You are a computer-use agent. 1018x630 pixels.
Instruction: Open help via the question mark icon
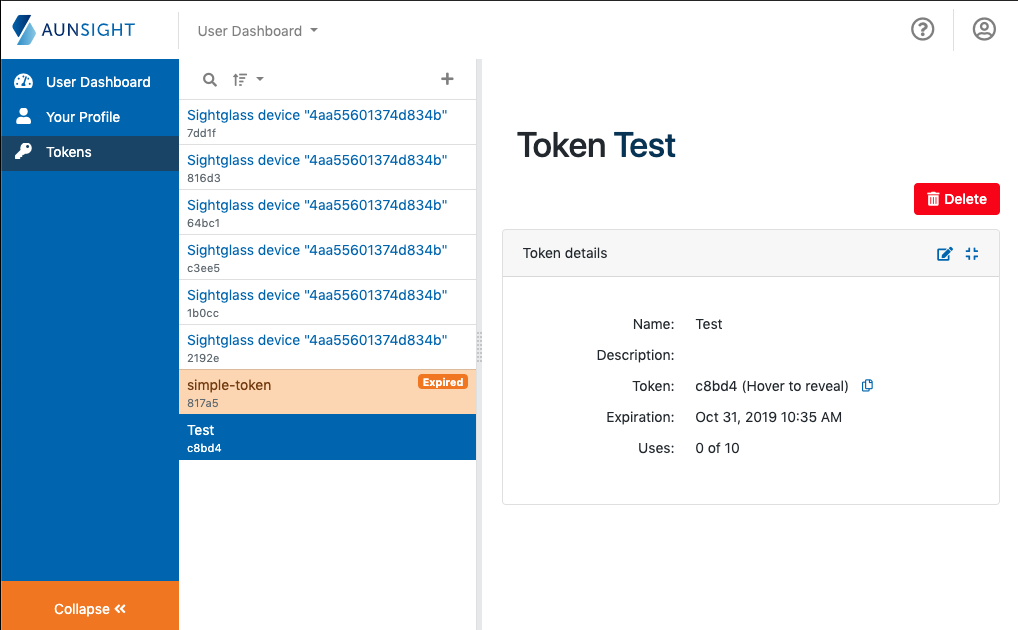click(922, 29)
